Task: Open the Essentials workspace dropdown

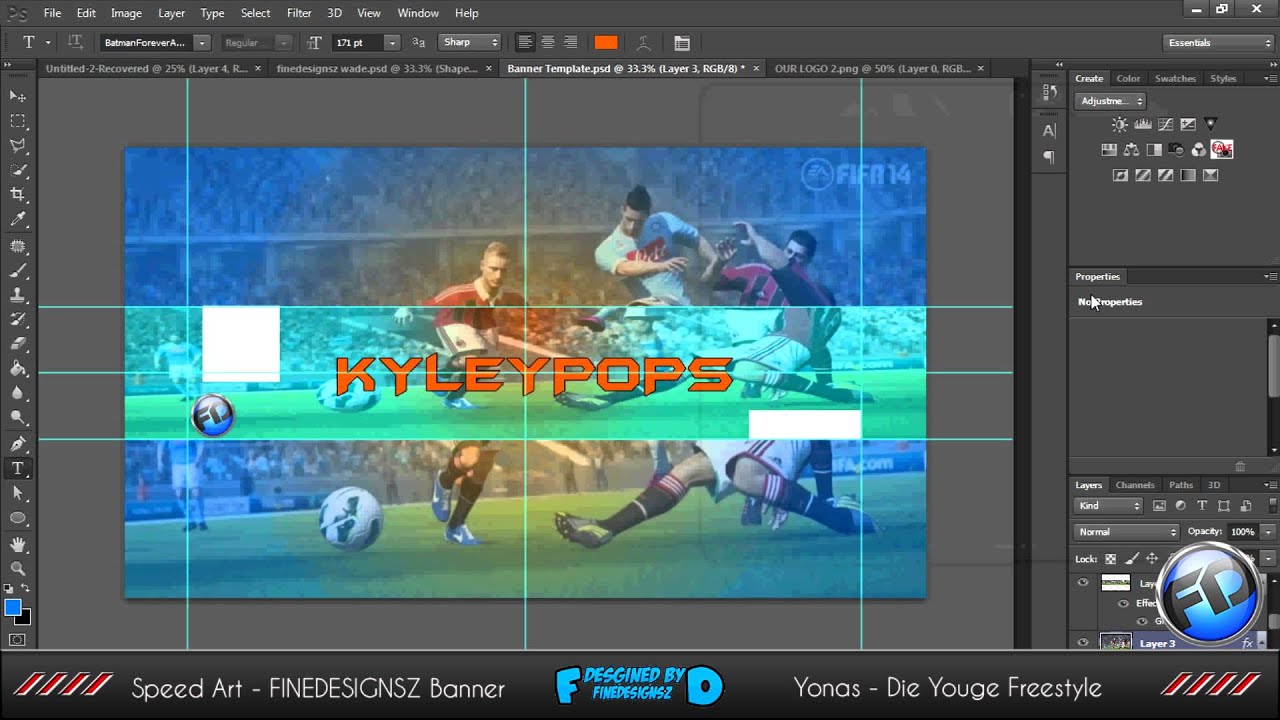Action: pos(1219,43)
